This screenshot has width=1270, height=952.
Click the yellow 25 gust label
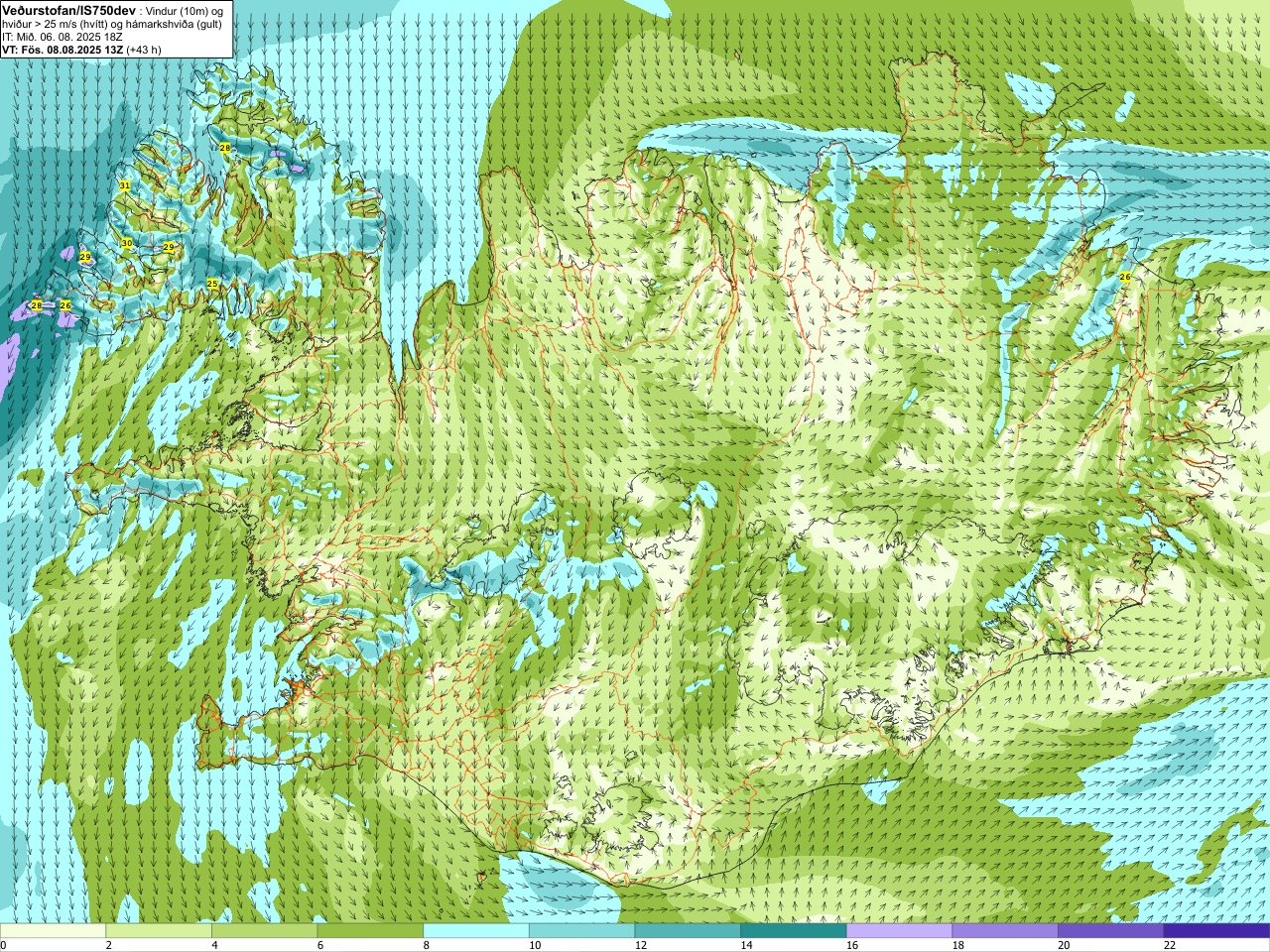click(211, 284)
